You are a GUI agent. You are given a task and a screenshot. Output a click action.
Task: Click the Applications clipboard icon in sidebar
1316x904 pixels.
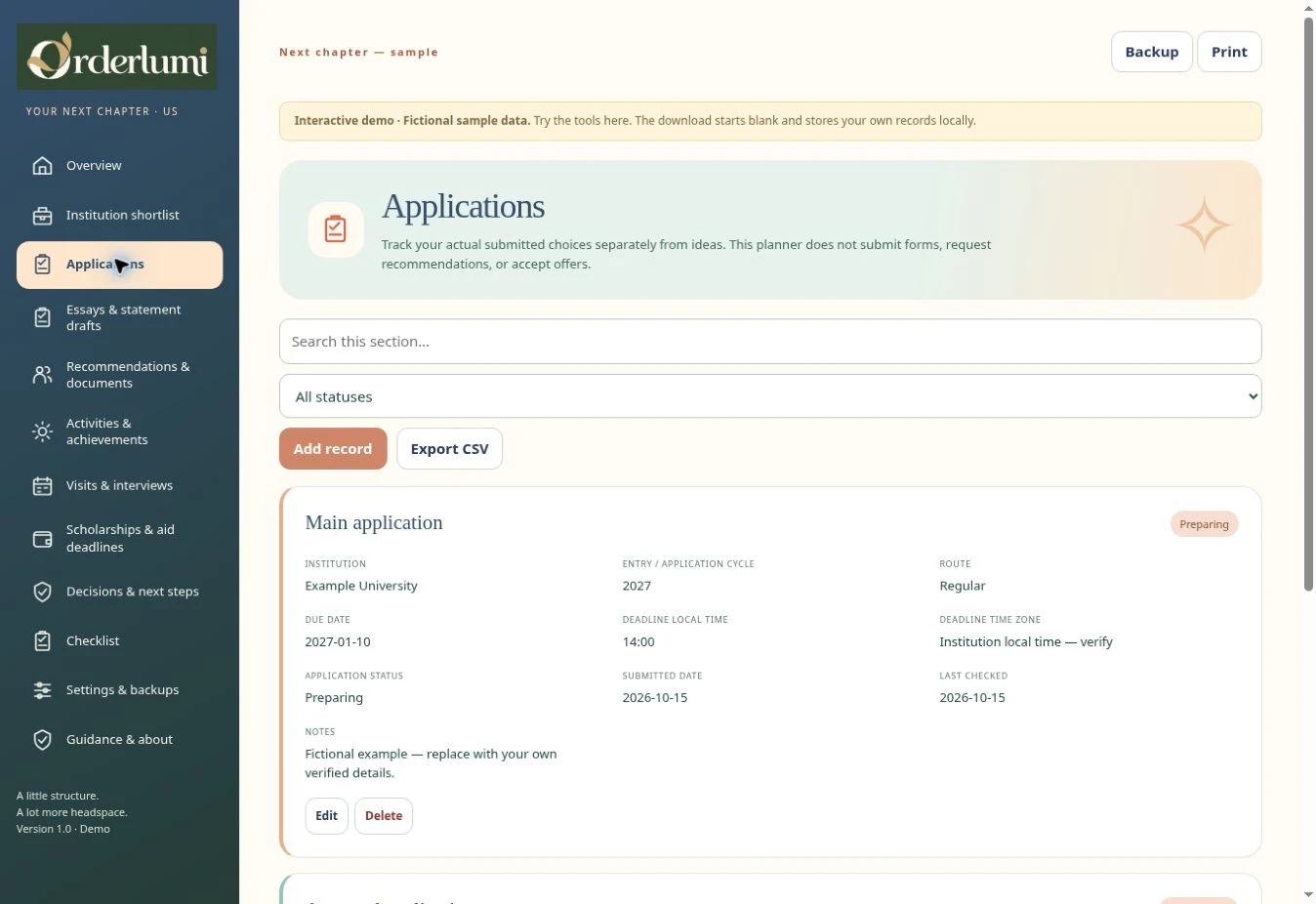pos(42,265)
